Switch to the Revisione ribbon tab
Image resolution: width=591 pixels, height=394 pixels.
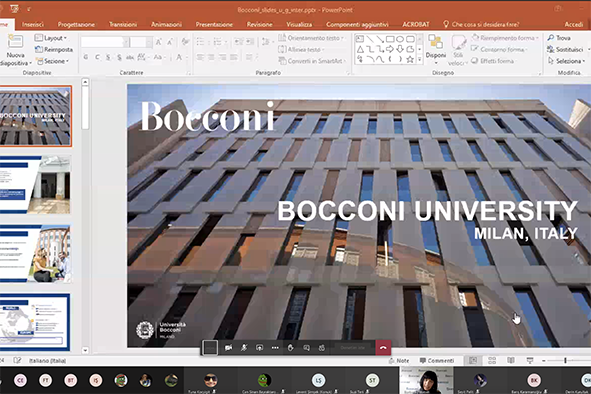point(259,24)
